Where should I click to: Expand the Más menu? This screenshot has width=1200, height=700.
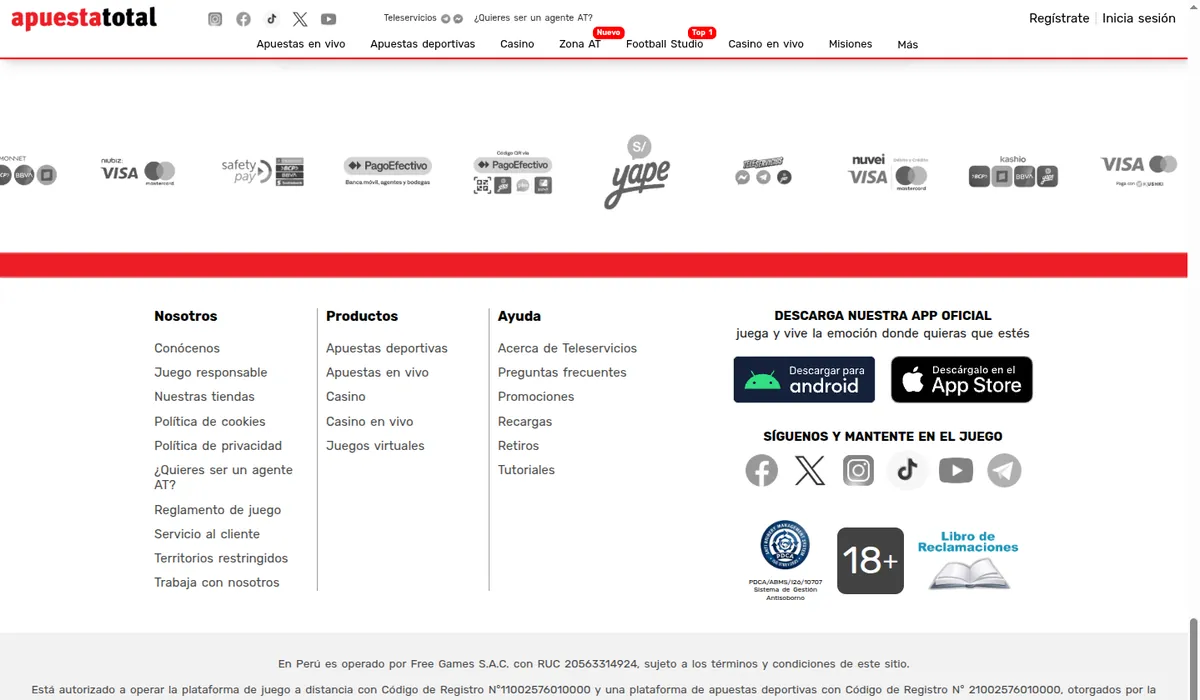click(x=908, y=44)
